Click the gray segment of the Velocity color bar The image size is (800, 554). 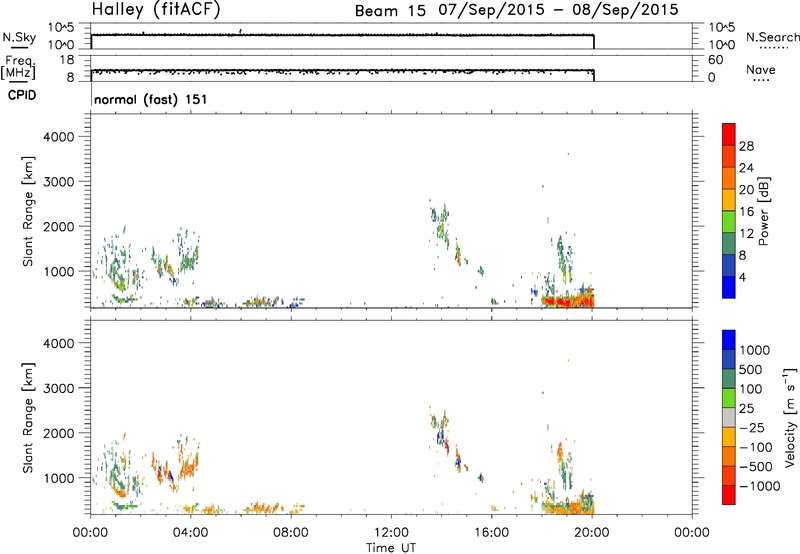(x=729, y=418)
